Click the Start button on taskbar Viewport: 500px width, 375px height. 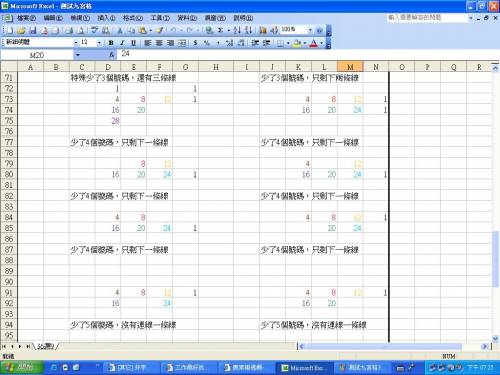(22, 368)
